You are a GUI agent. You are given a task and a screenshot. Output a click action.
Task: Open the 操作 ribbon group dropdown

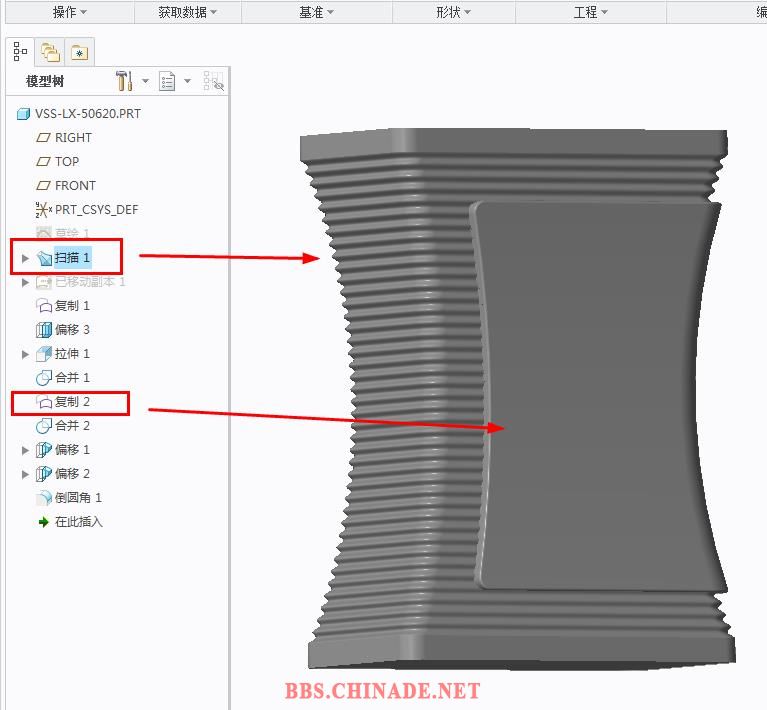70,12
